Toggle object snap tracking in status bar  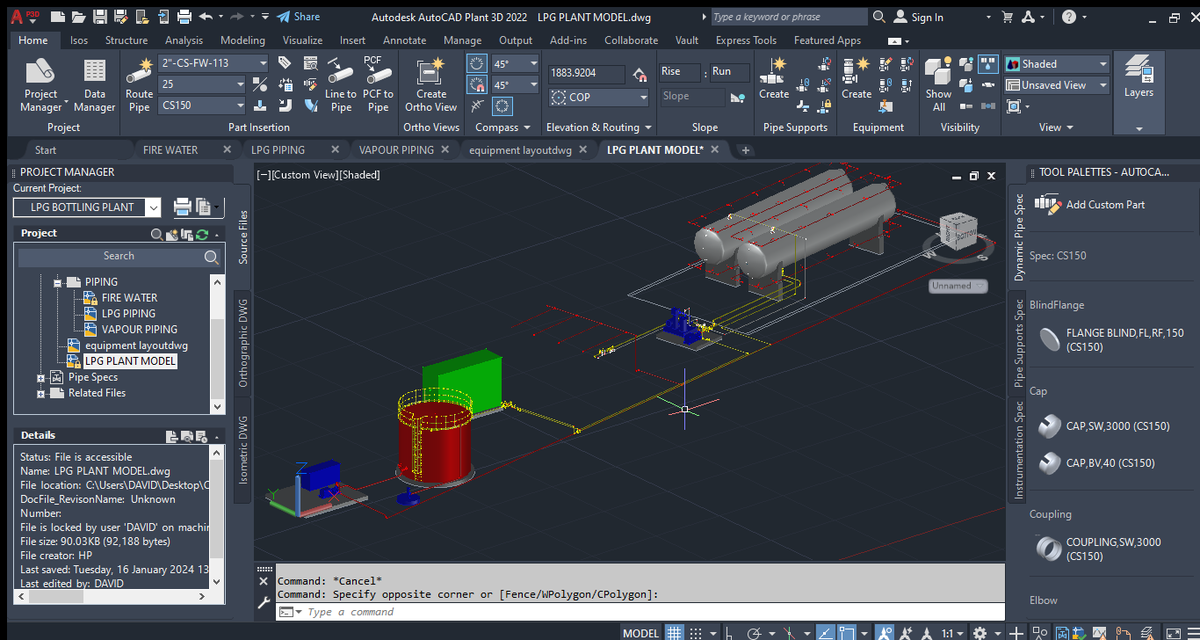(x=825, y=633)
